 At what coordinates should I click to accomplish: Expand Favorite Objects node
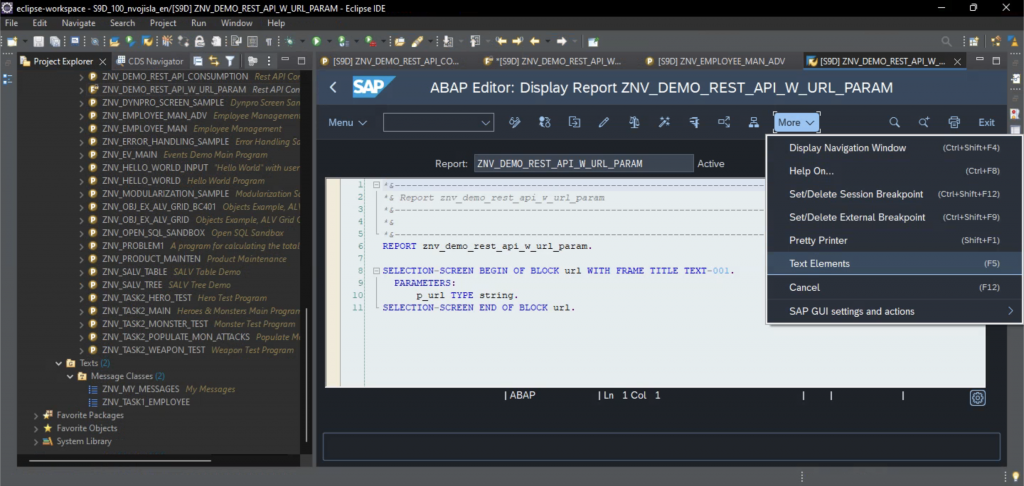[37, 429]
